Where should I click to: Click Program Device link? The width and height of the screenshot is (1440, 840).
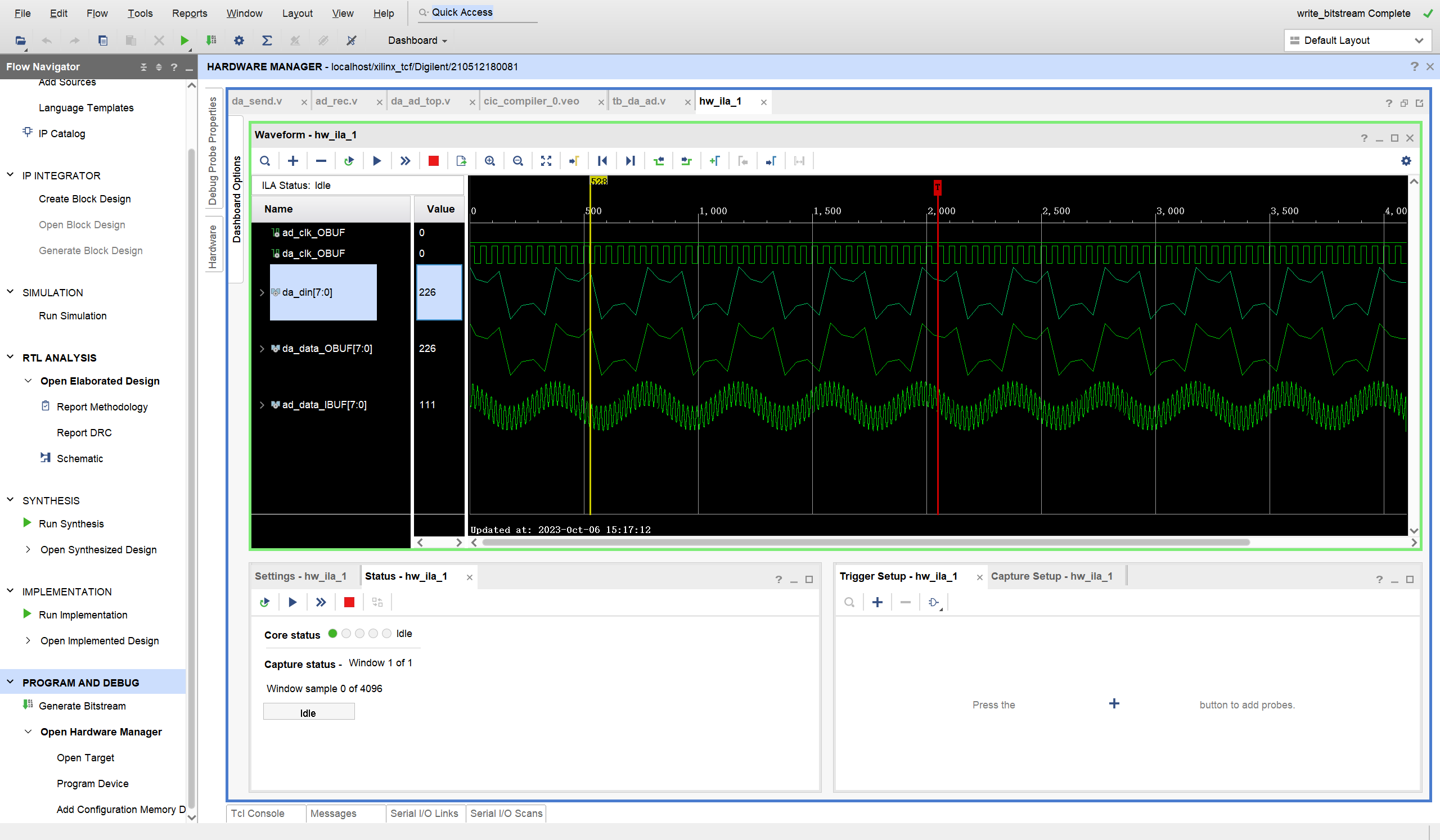93,783
